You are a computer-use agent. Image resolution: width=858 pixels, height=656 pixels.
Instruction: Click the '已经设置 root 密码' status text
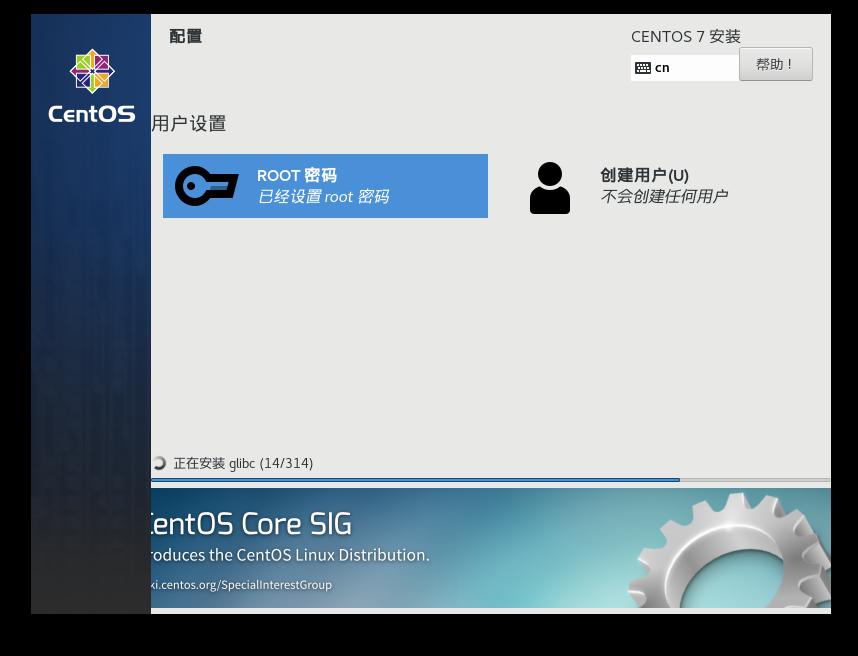323,196
